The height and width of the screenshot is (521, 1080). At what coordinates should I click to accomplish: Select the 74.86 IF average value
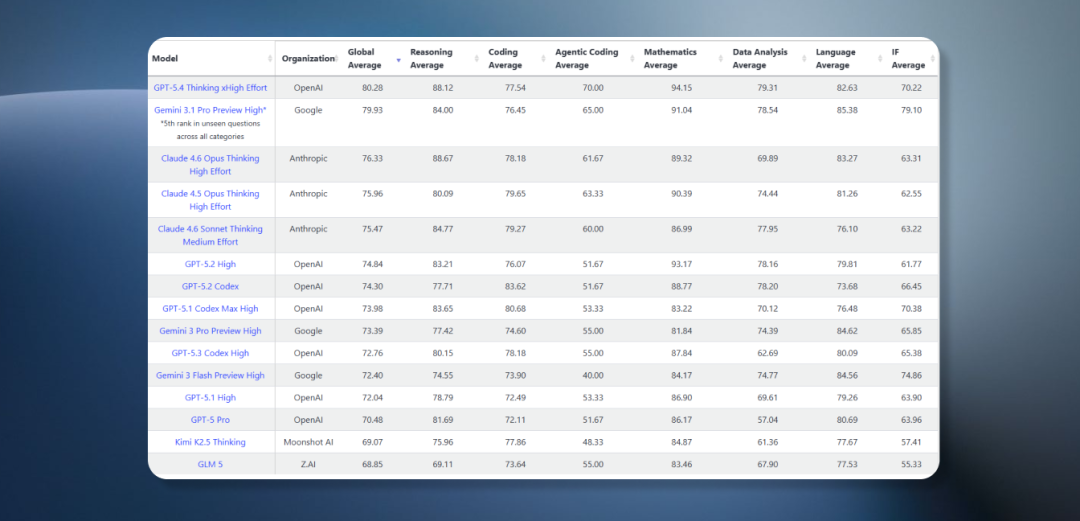coord(911,376)
